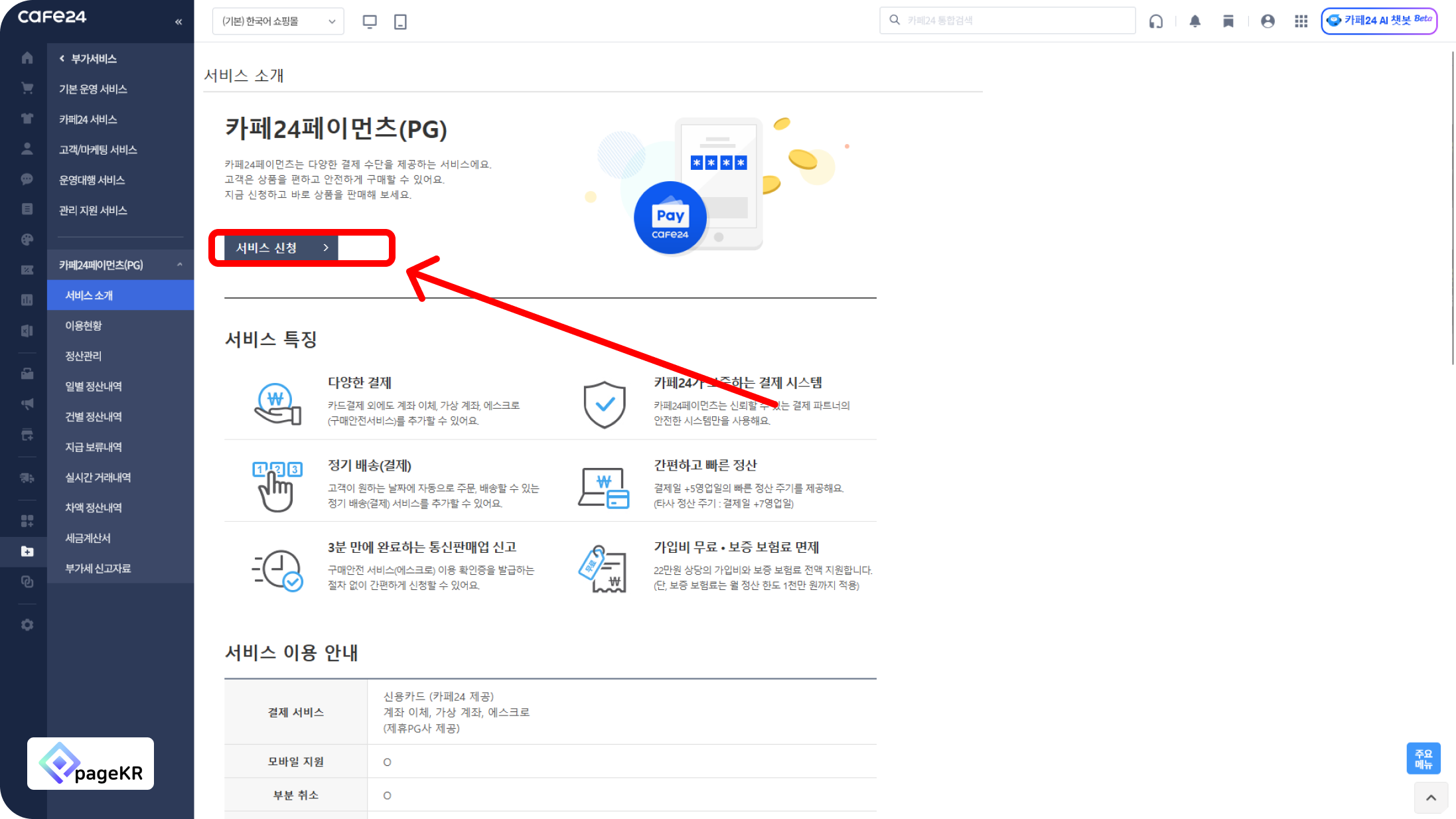Collapse the sidebar with double chevron

(x=179, y=22)
